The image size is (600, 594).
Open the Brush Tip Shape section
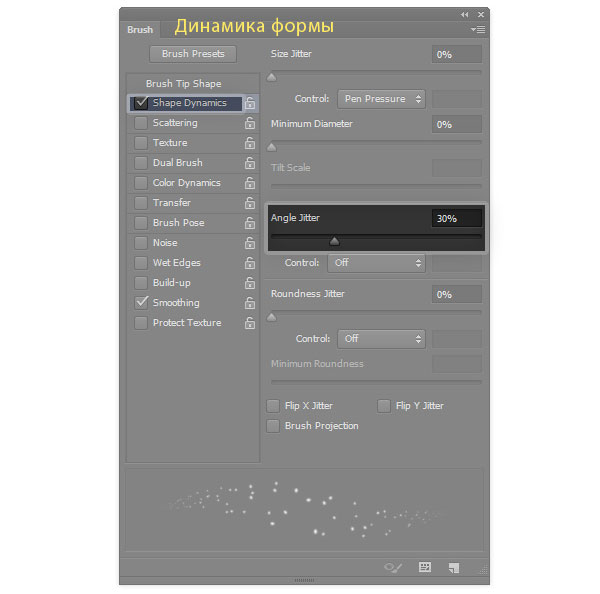(x=183, y=83)
